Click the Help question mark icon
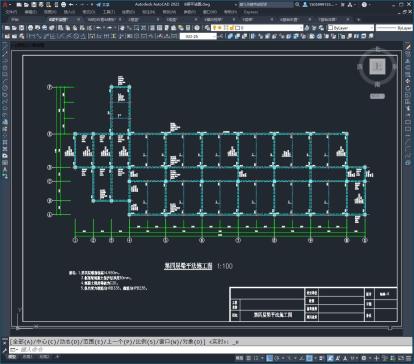Screen dimensions: 414x364 coord(364,5)
